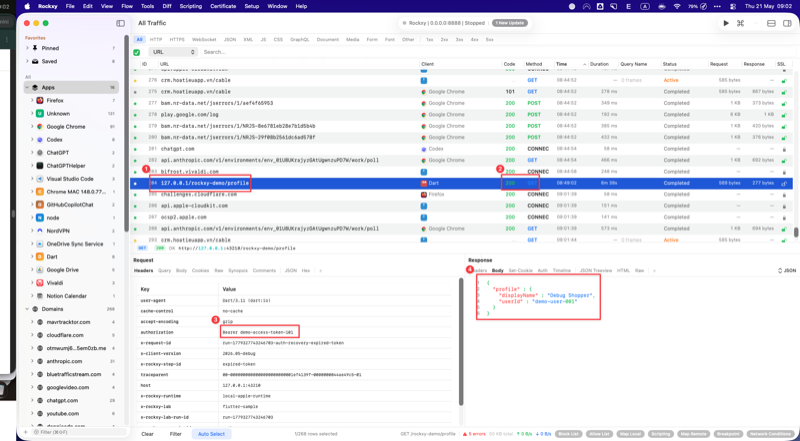Toggle the Allow List pill

(x=601, y=434)
